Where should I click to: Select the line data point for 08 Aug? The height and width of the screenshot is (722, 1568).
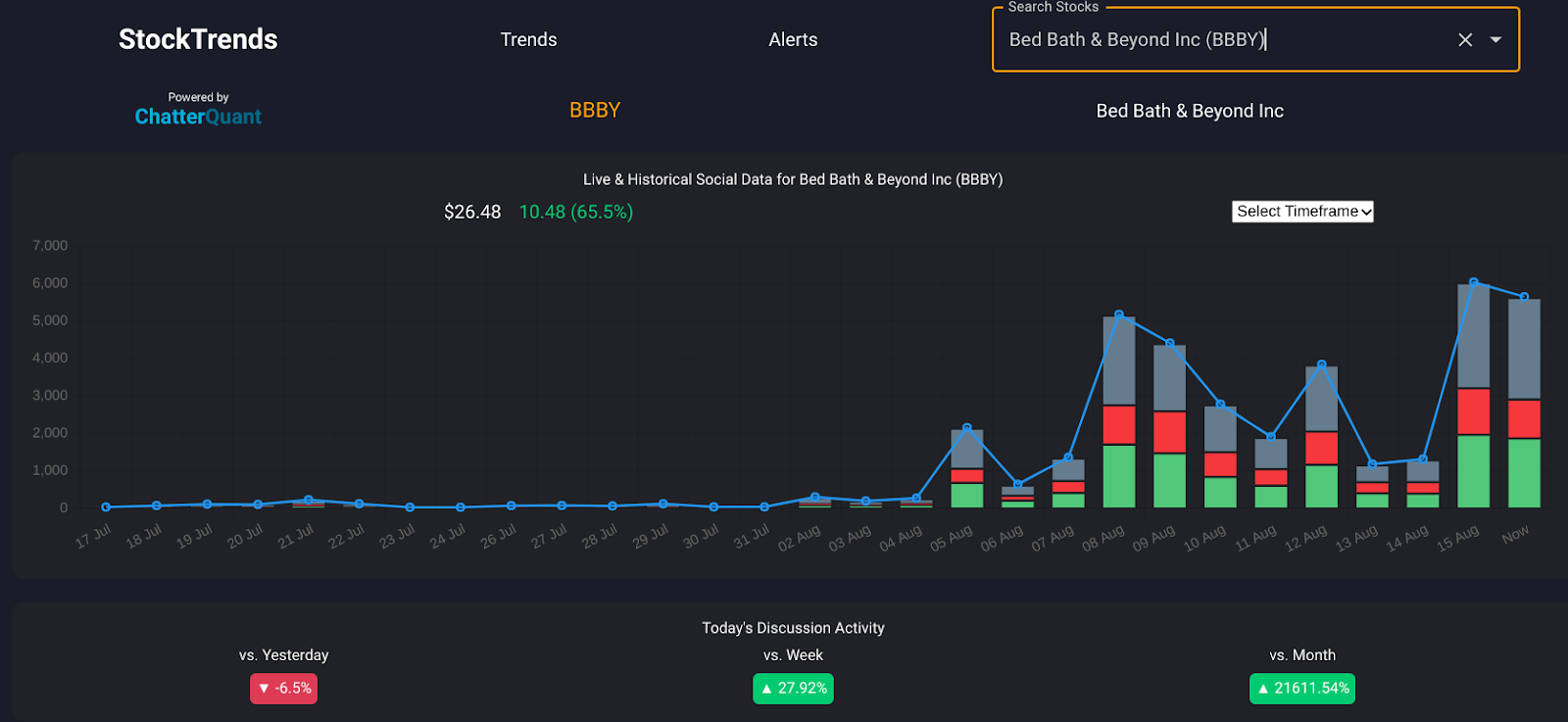[1119, 315]
